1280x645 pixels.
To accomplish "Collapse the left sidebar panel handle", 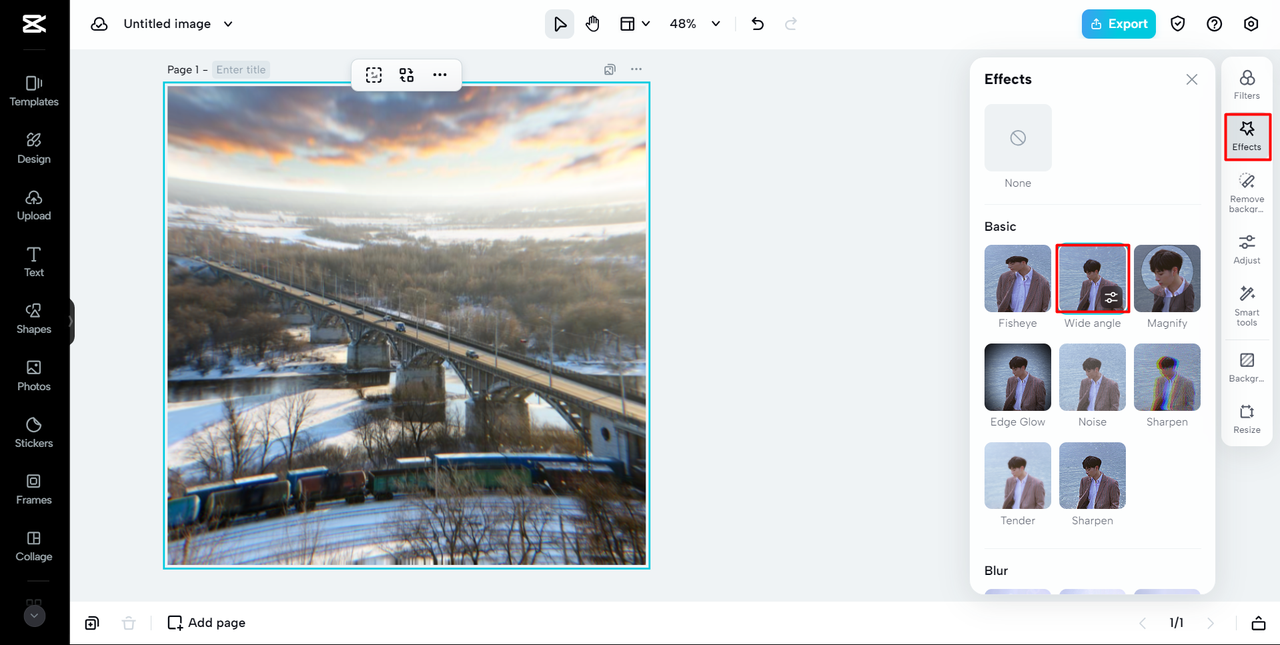I will 71,322.
